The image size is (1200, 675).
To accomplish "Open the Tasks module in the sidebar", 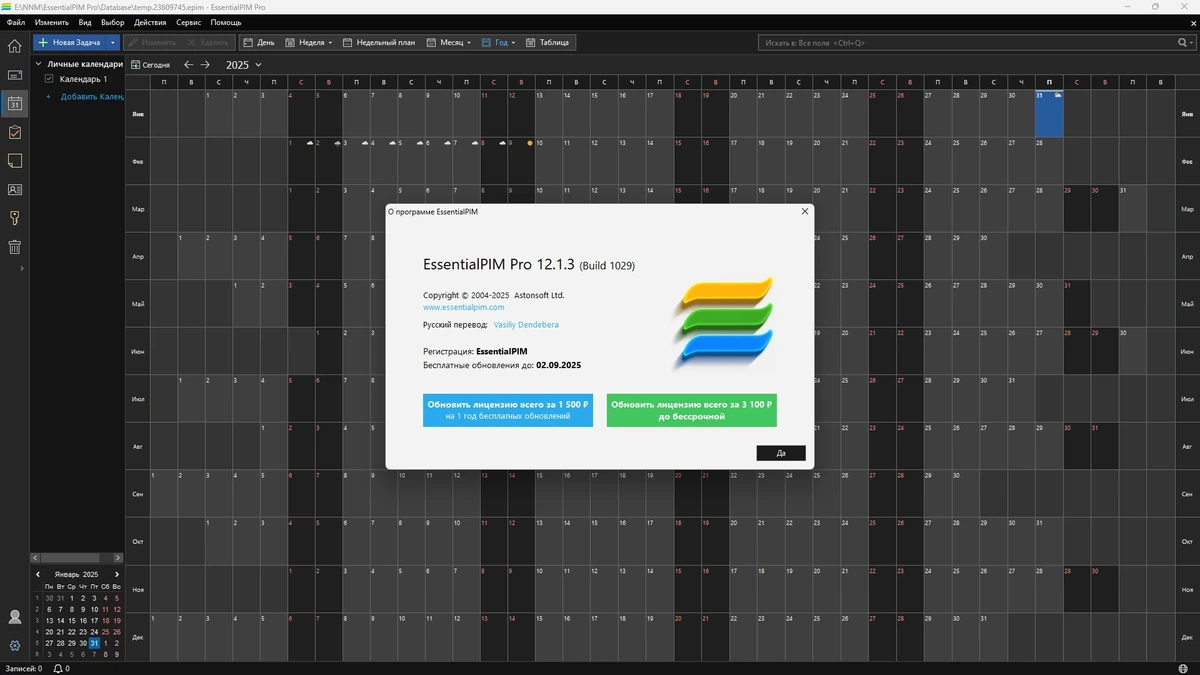I will point(14,132).
